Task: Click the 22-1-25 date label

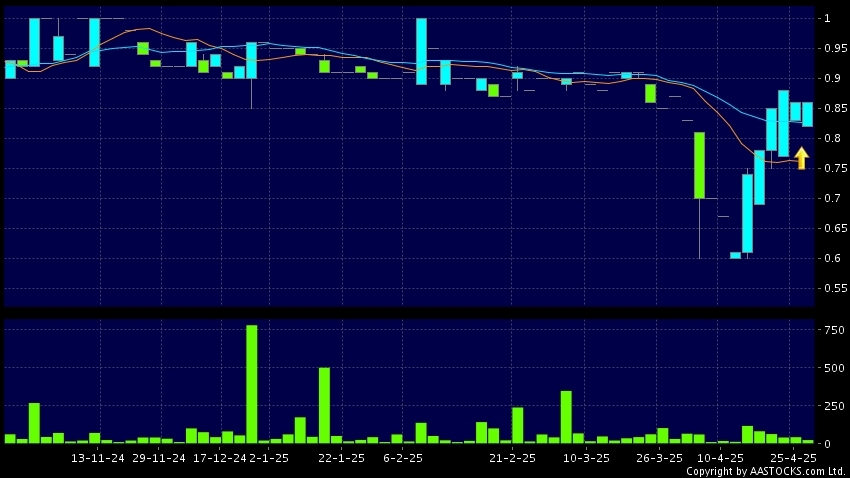Action: pos(342,458)
